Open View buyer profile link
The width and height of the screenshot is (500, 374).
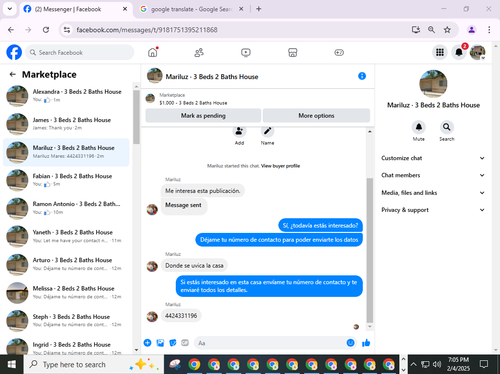pos(280,166)
